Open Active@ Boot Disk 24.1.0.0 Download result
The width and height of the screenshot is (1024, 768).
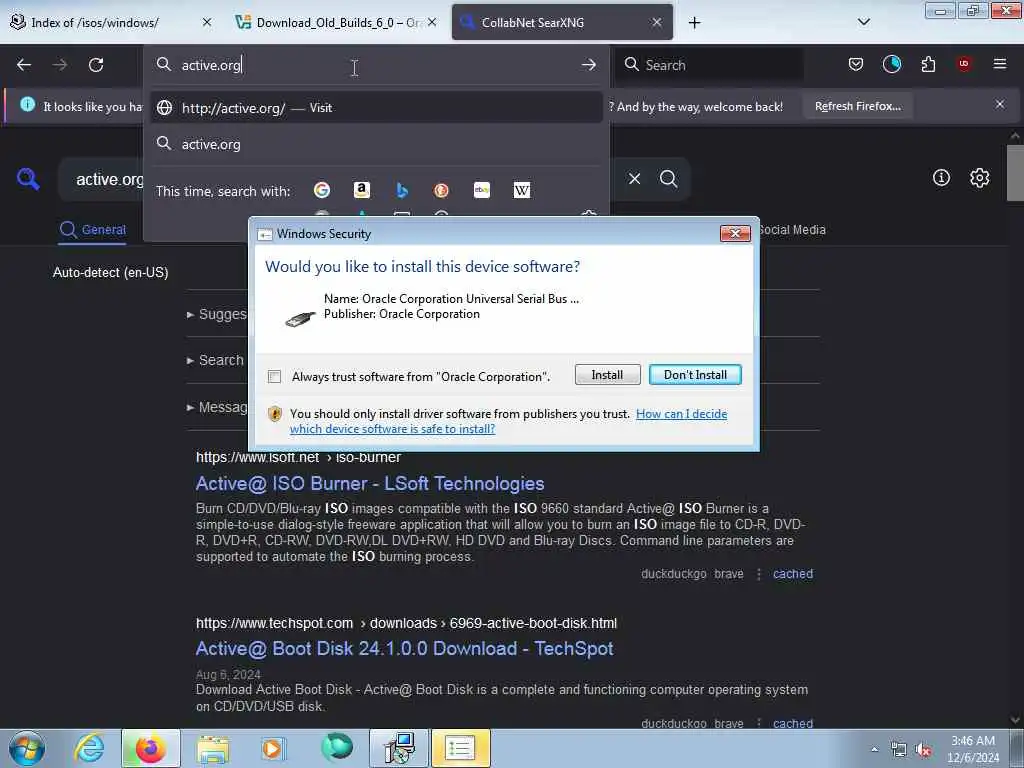tap(404, 648)
